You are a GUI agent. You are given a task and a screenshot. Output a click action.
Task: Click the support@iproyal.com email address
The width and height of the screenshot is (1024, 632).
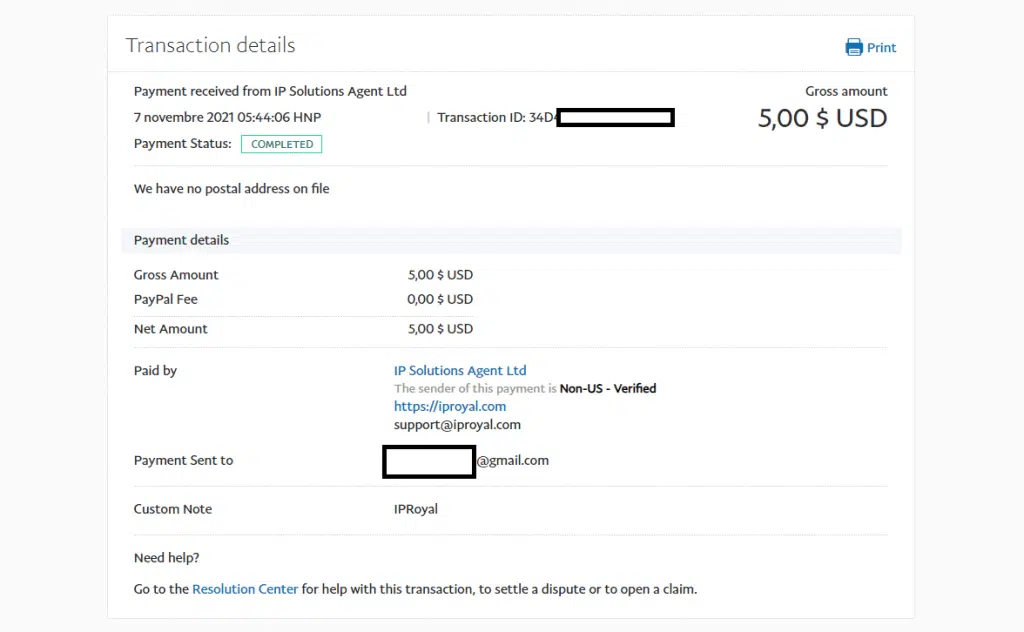point(457,425)
